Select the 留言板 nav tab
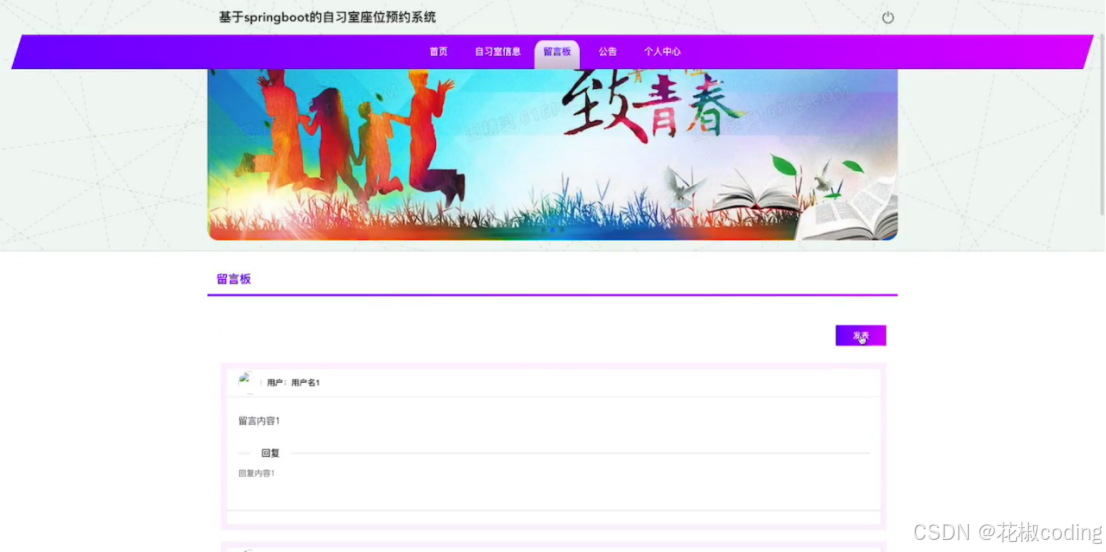 click(x=557, y=53)
